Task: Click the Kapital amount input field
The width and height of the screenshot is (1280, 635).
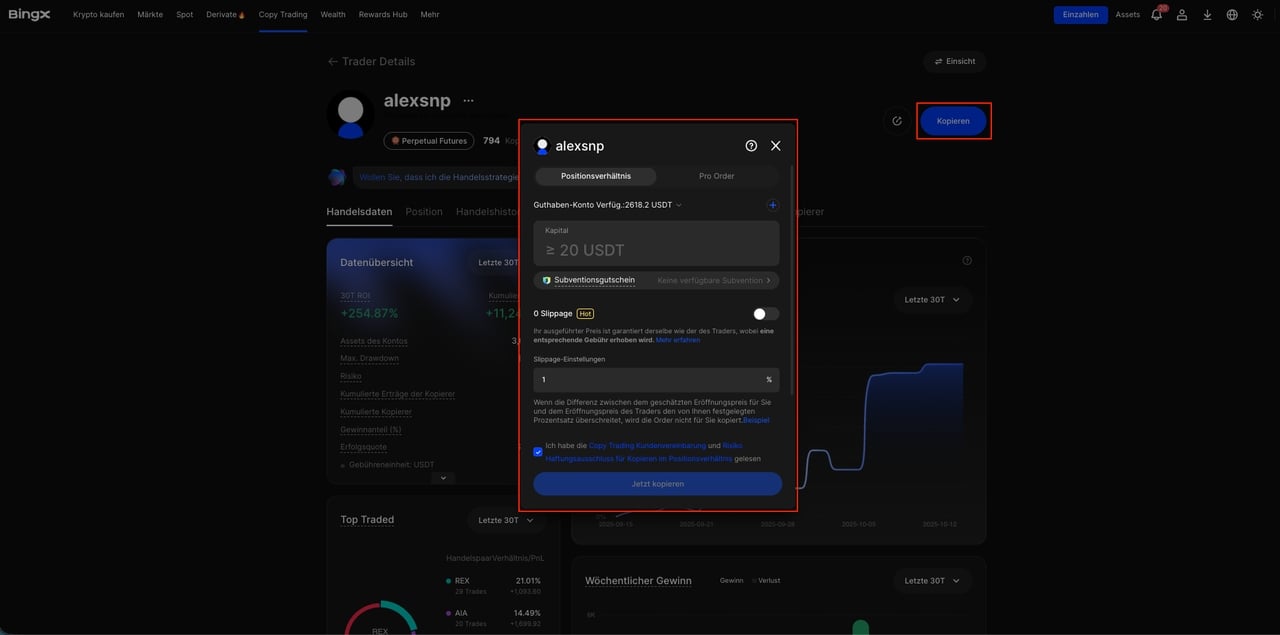Action: point(656,249)
